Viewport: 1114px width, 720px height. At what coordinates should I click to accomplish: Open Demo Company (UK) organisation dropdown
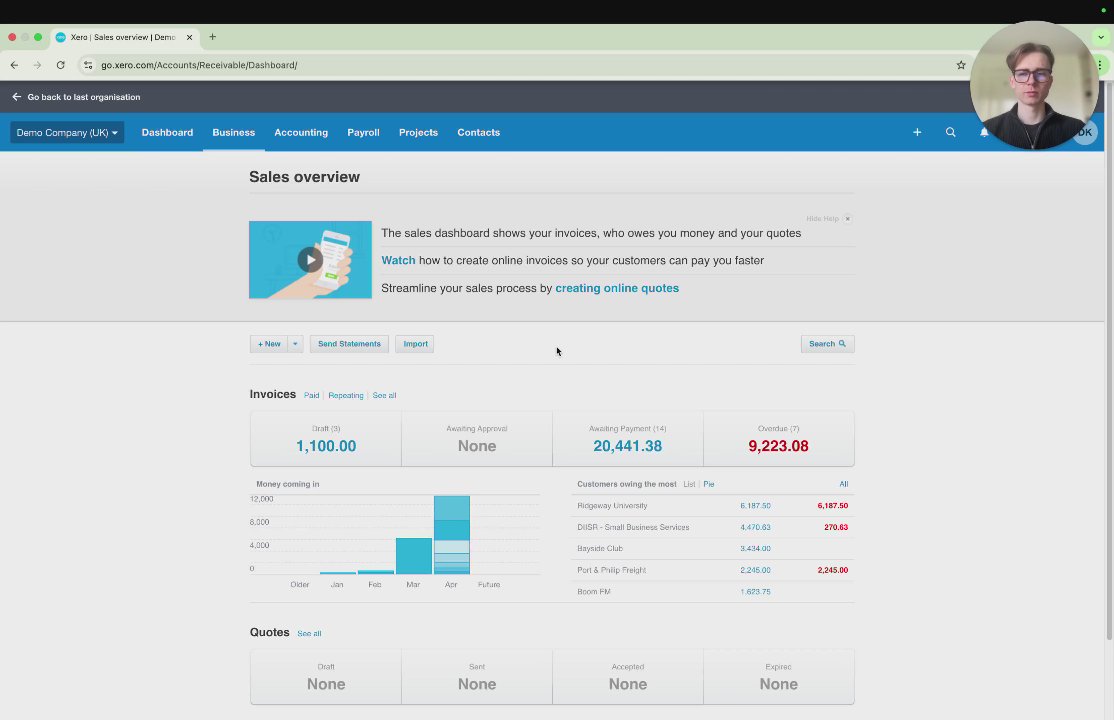pyautogui.click(x=67, y=132)
